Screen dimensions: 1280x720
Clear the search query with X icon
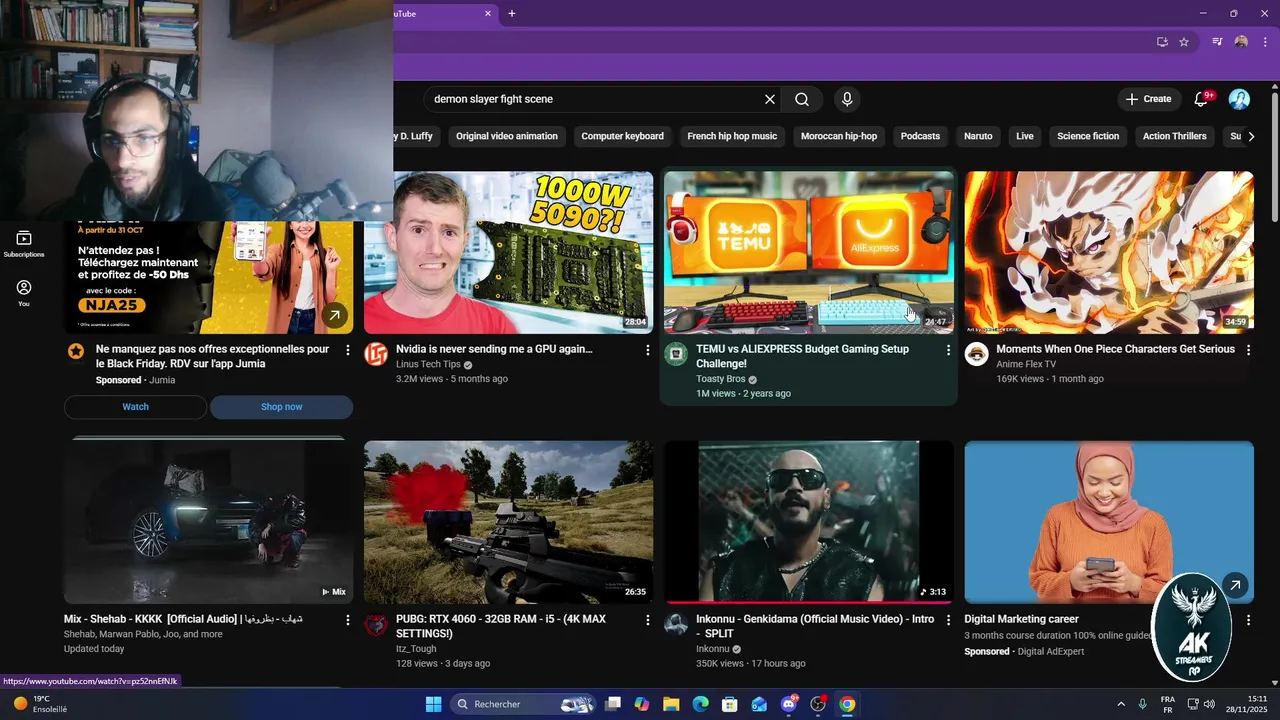coord(770,99)
